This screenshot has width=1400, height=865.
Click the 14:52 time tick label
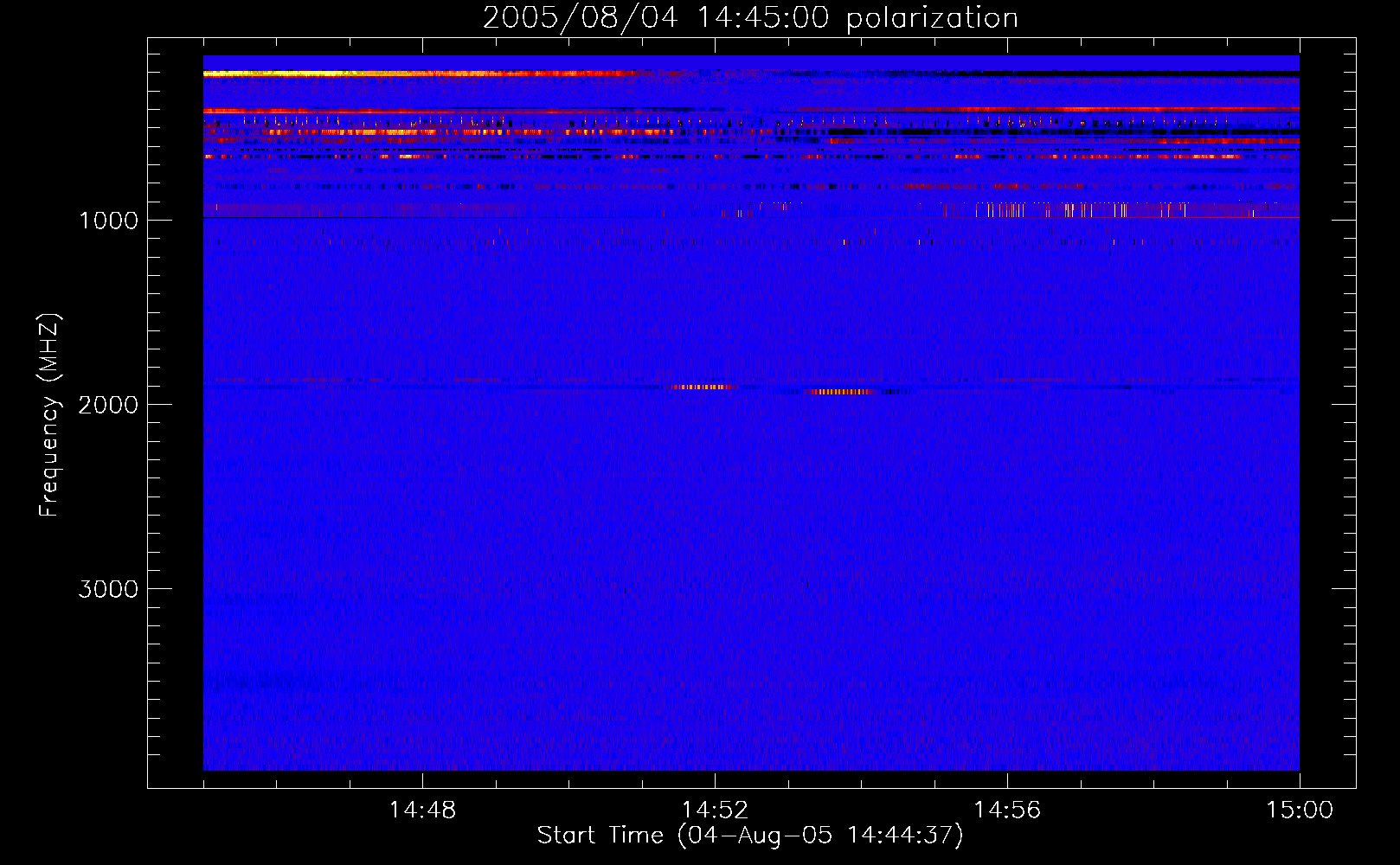(715, 811)
